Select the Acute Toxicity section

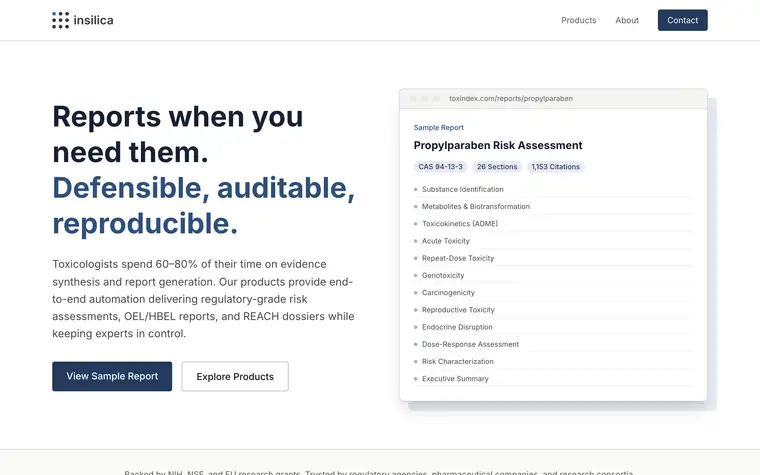click(x=553, y=241)
